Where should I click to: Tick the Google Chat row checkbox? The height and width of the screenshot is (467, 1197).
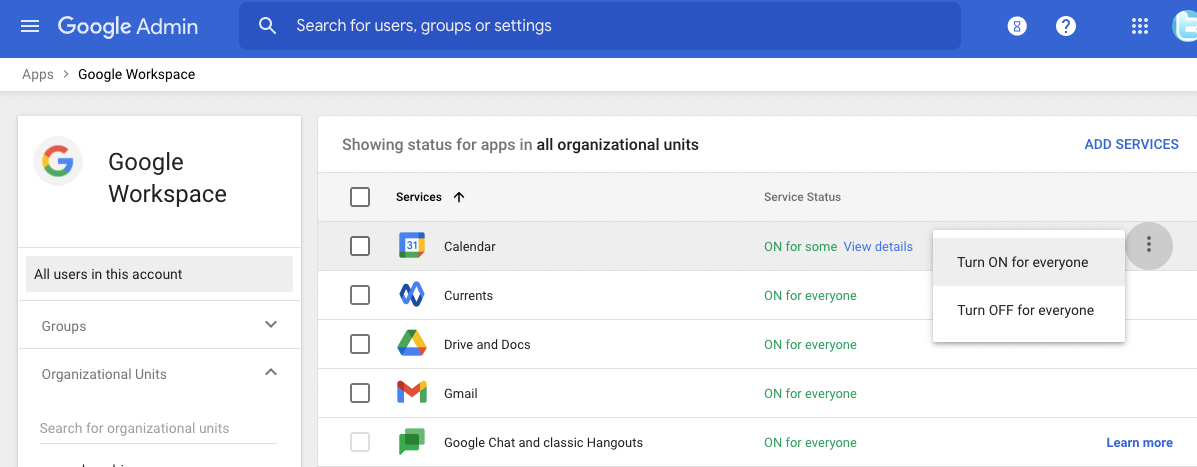click(360, 442)
